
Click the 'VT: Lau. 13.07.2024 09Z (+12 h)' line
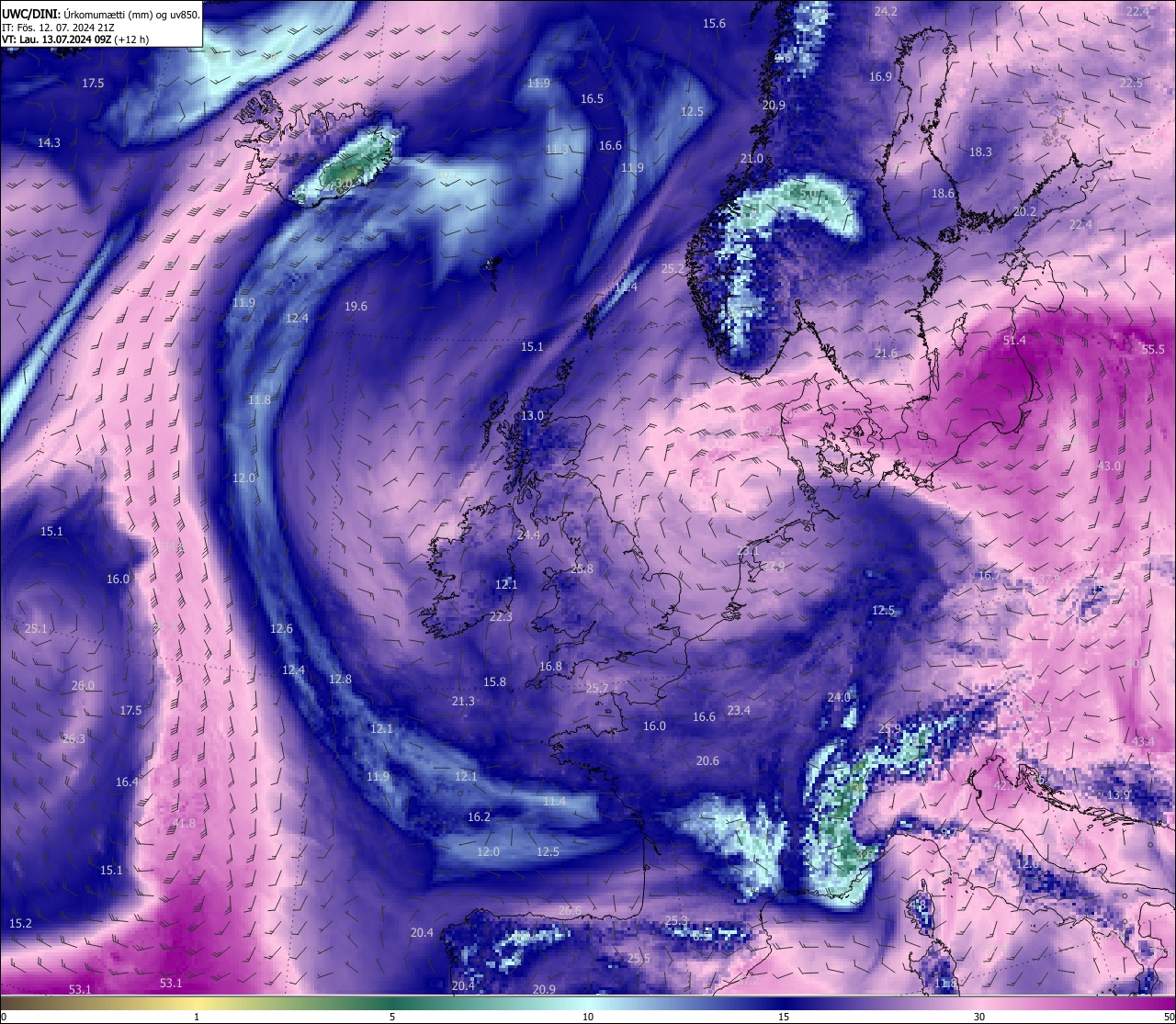(x=75, y=39)
